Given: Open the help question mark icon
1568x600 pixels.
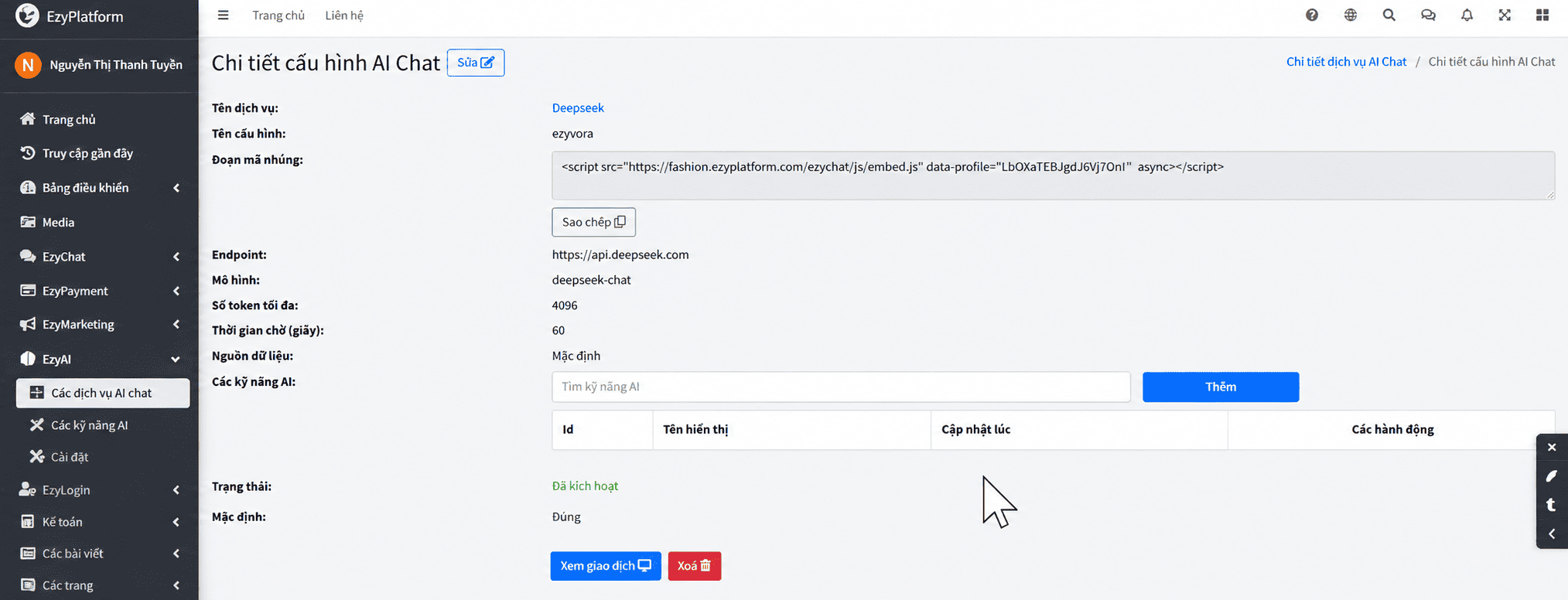Looking at the screenshot, I should coord(1312,15).
